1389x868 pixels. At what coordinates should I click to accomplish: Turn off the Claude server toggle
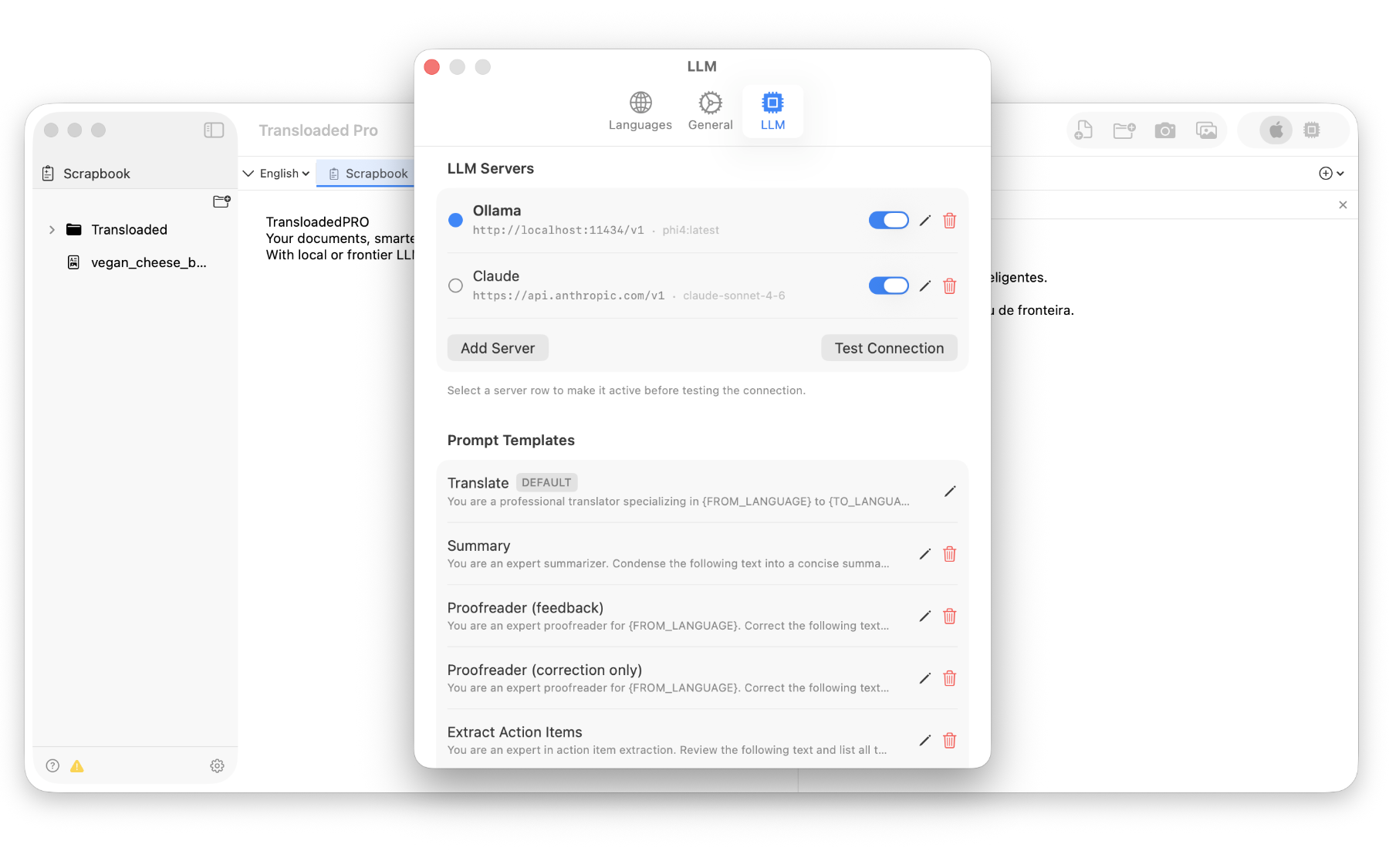pyautogui.click(x=888, y=285)
